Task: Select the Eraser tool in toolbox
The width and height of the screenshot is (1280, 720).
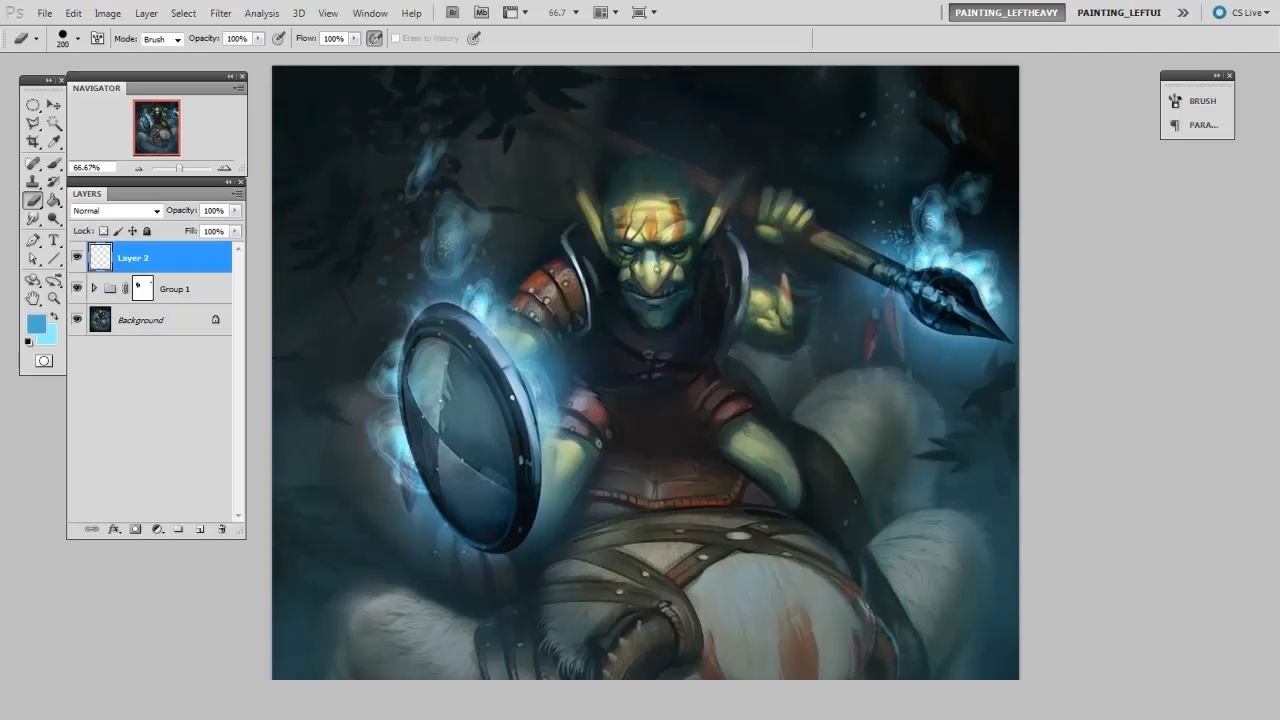Action: pos(33,200)
